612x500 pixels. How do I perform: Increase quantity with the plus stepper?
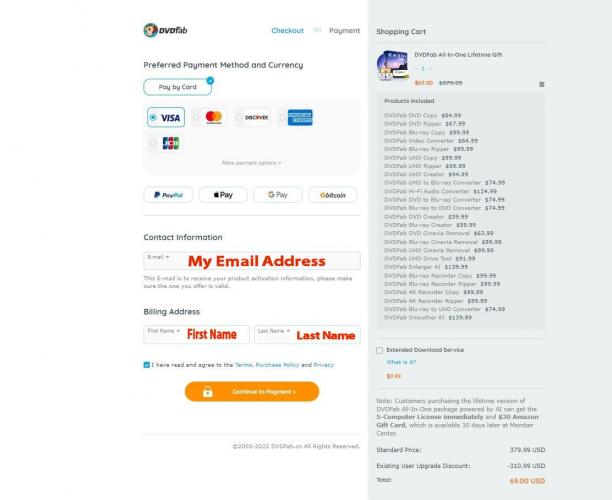(431, 69)
